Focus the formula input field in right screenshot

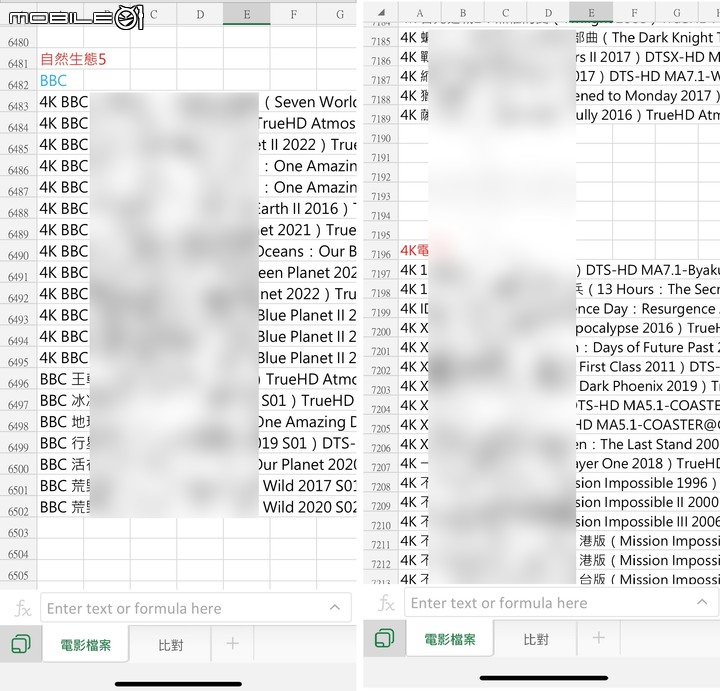(x=561, y=602)
